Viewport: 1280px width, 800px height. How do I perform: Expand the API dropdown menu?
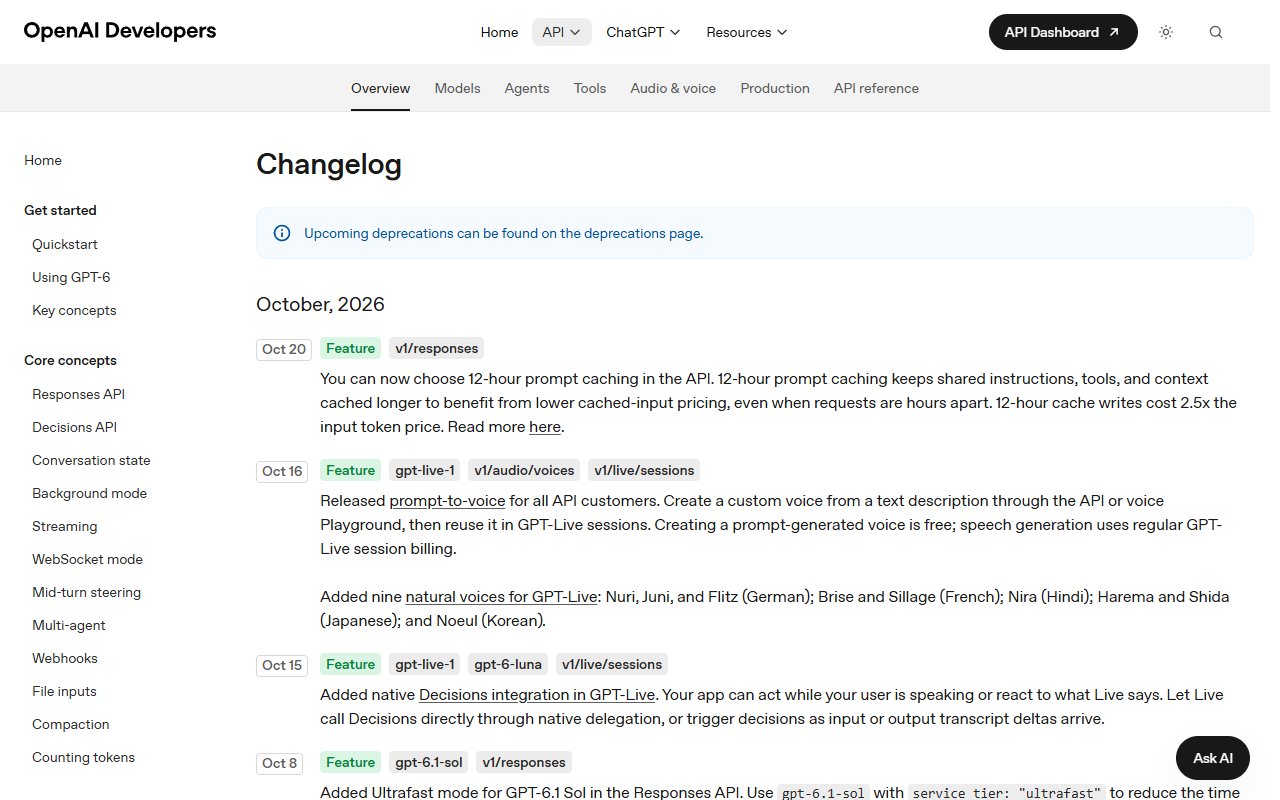pos(562,32)
